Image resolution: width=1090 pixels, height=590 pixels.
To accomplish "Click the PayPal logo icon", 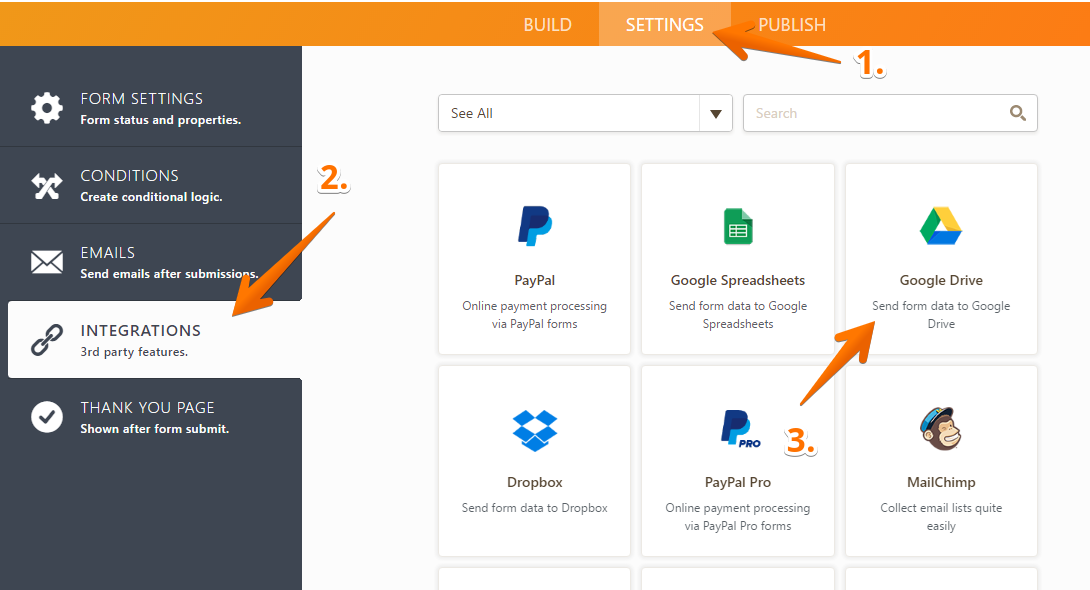I will point(535,226).
